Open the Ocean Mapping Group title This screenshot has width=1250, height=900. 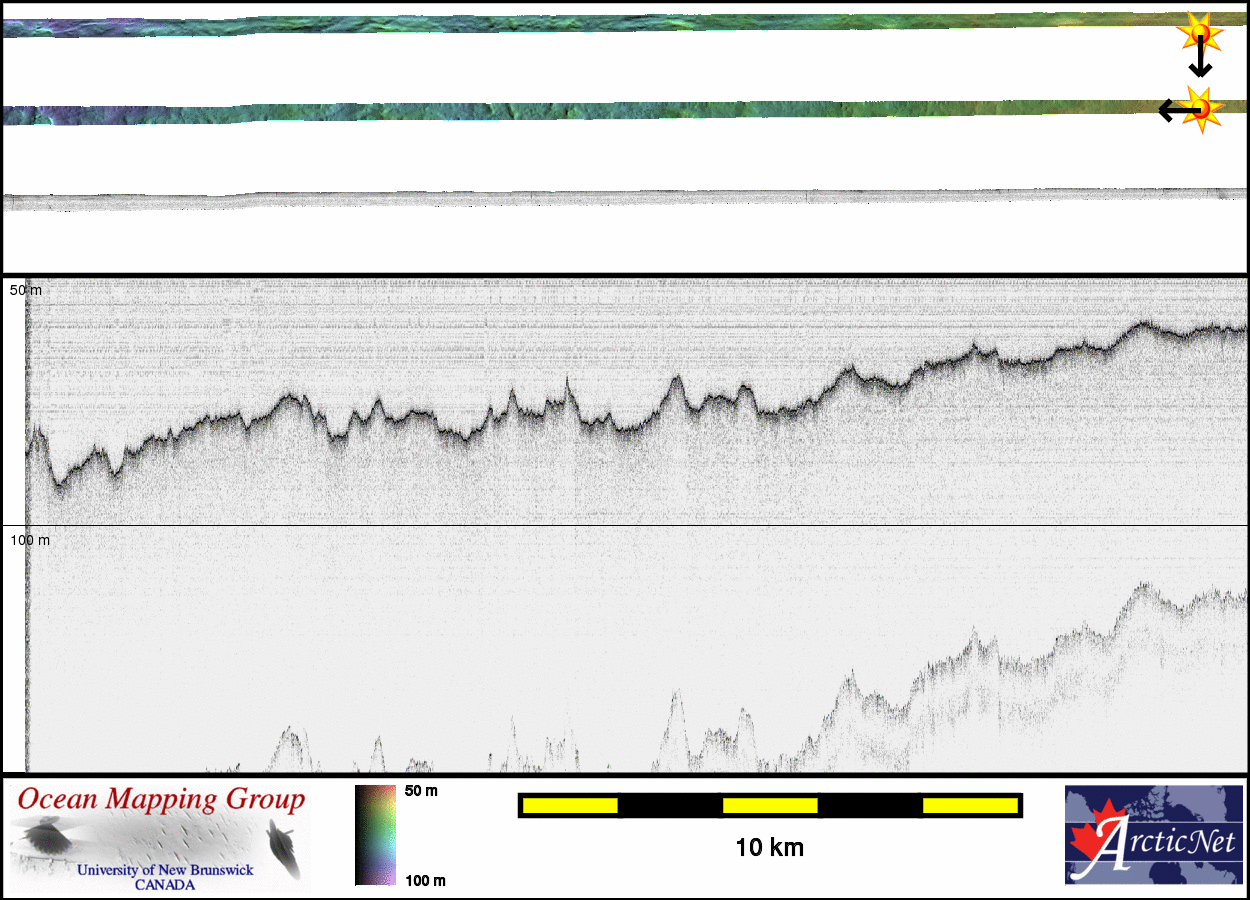[161, 800]
